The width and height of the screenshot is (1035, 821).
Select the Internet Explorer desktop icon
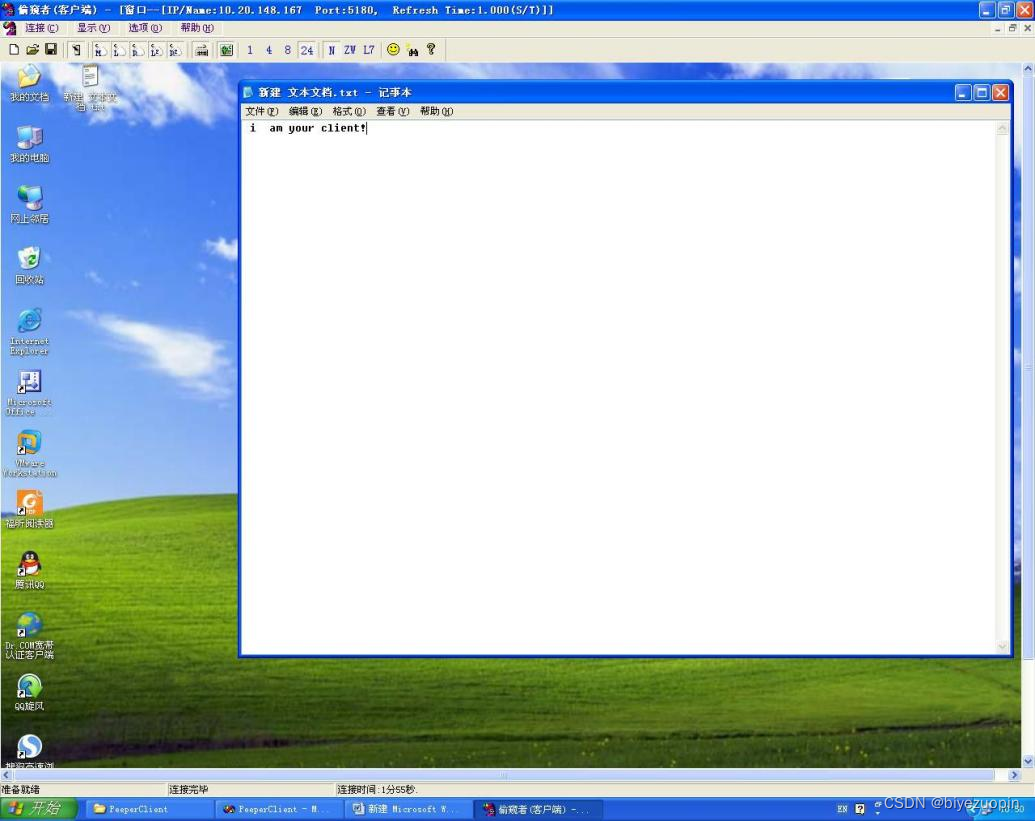point(29,332)
